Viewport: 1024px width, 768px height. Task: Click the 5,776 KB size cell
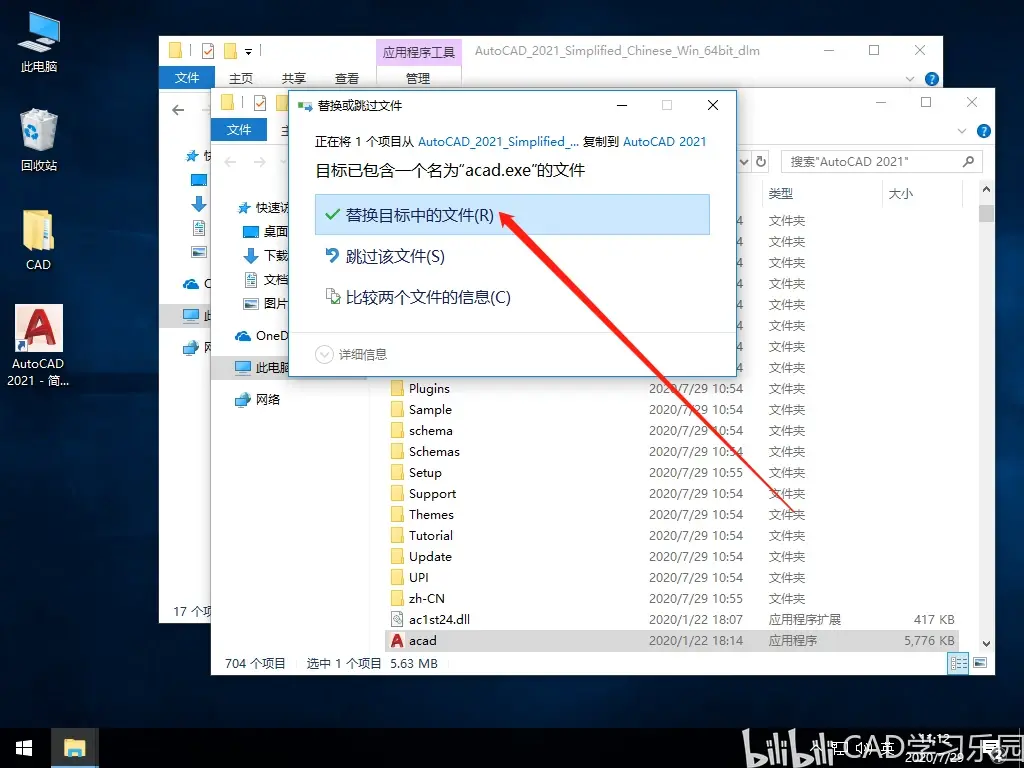pos(929,641)
